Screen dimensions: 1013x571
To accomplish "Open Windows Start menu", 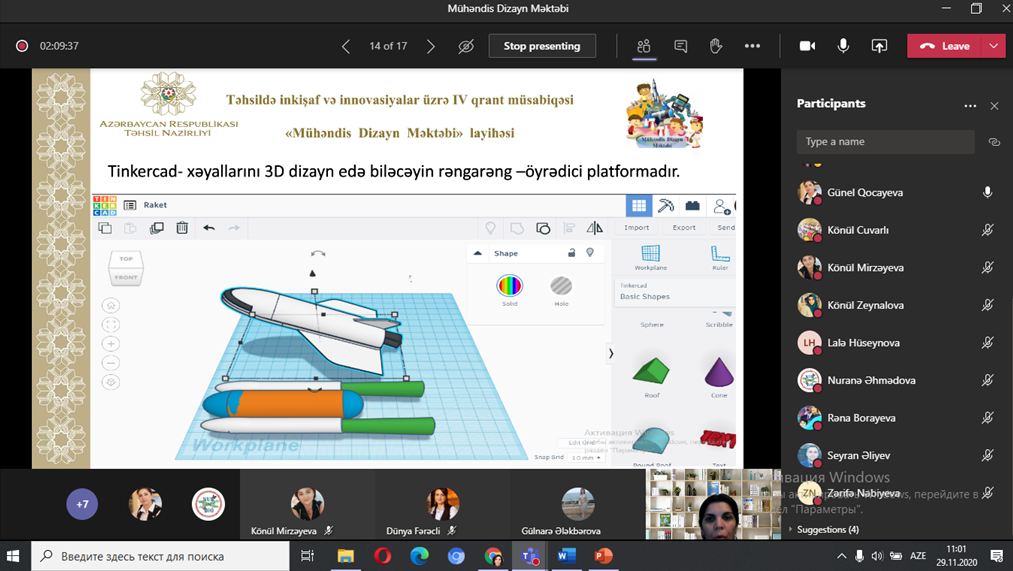I will [x=14, y=556].
